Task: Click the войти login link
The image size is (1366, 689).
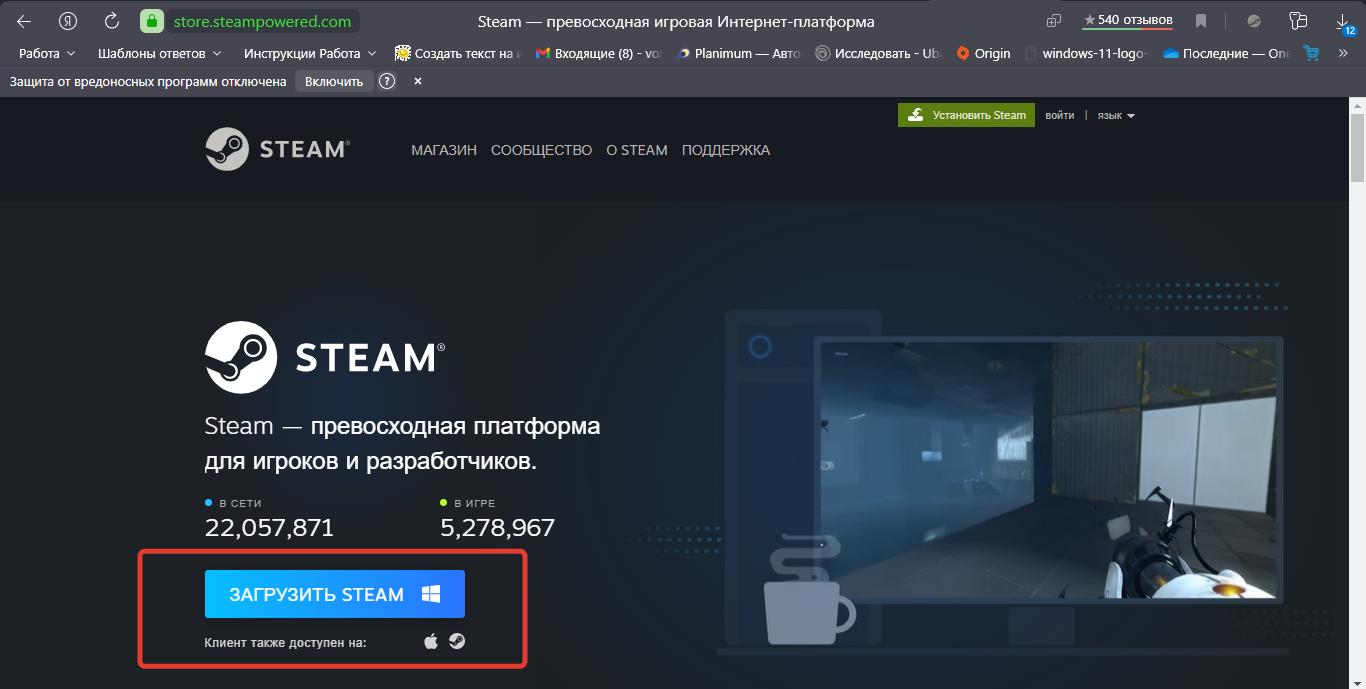Action: coord(1059,115)
